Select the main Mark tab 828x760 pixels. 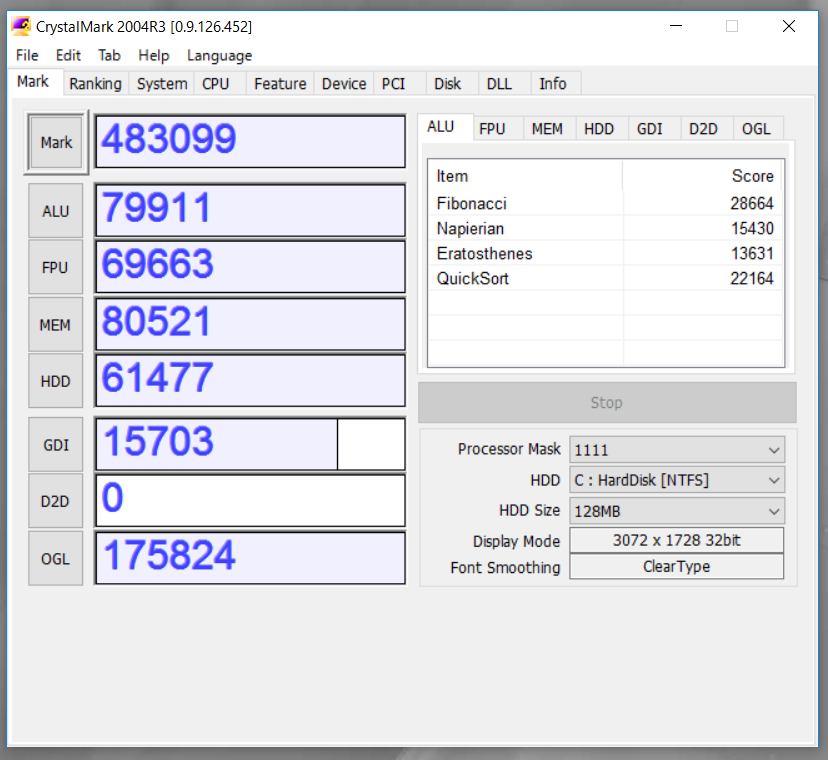click(x=33, y=81)
